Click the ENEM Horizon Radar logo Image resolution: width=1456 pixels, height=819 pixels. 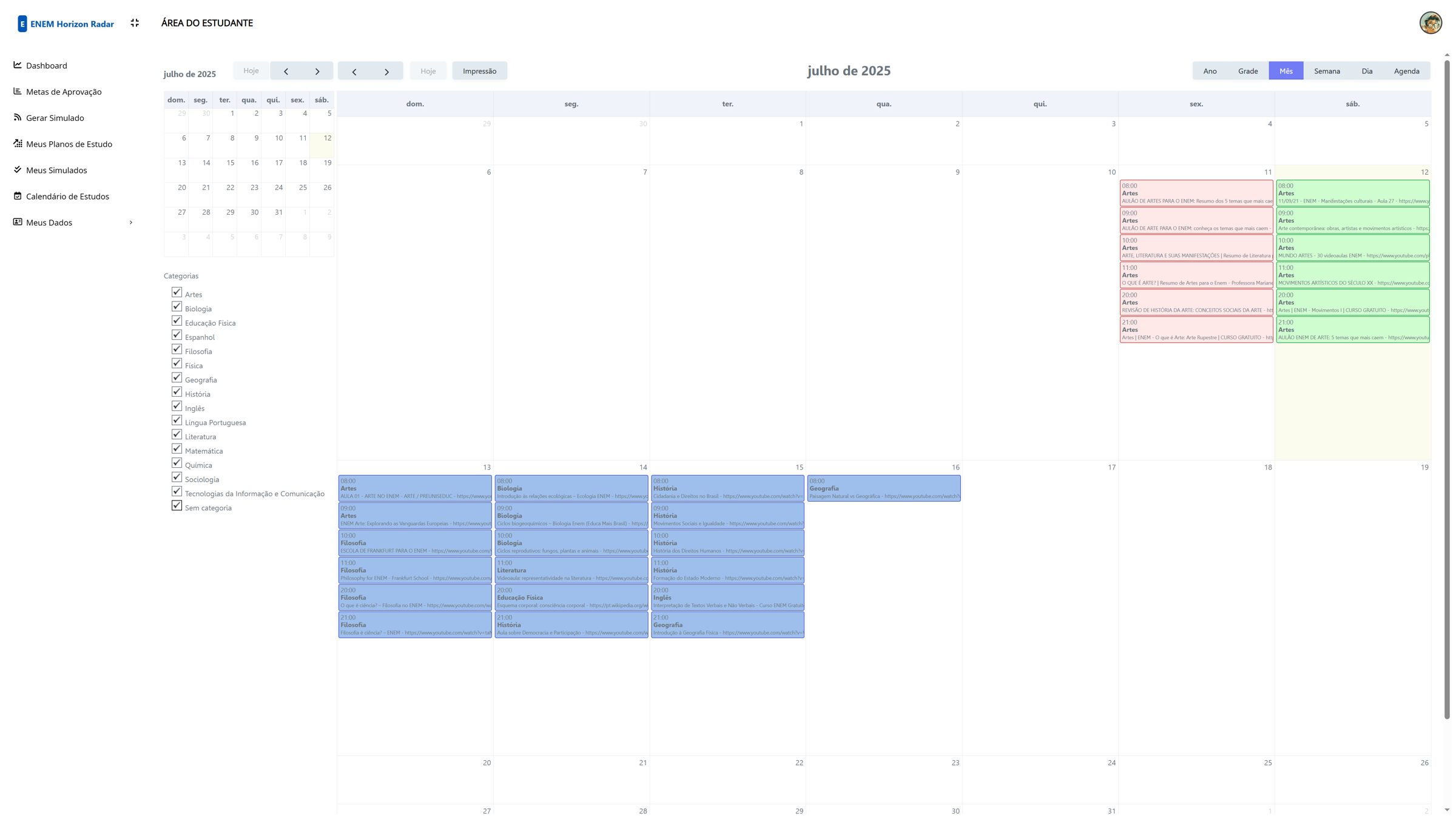point(66,24)
